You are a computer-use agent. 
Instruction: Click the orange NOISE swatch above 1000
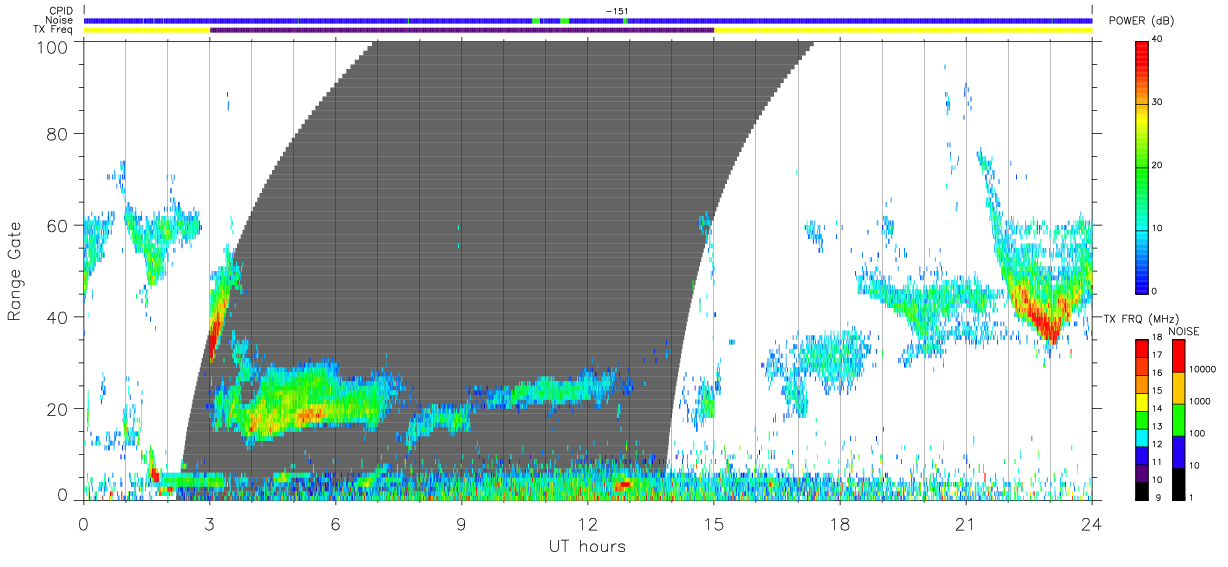1178,386
